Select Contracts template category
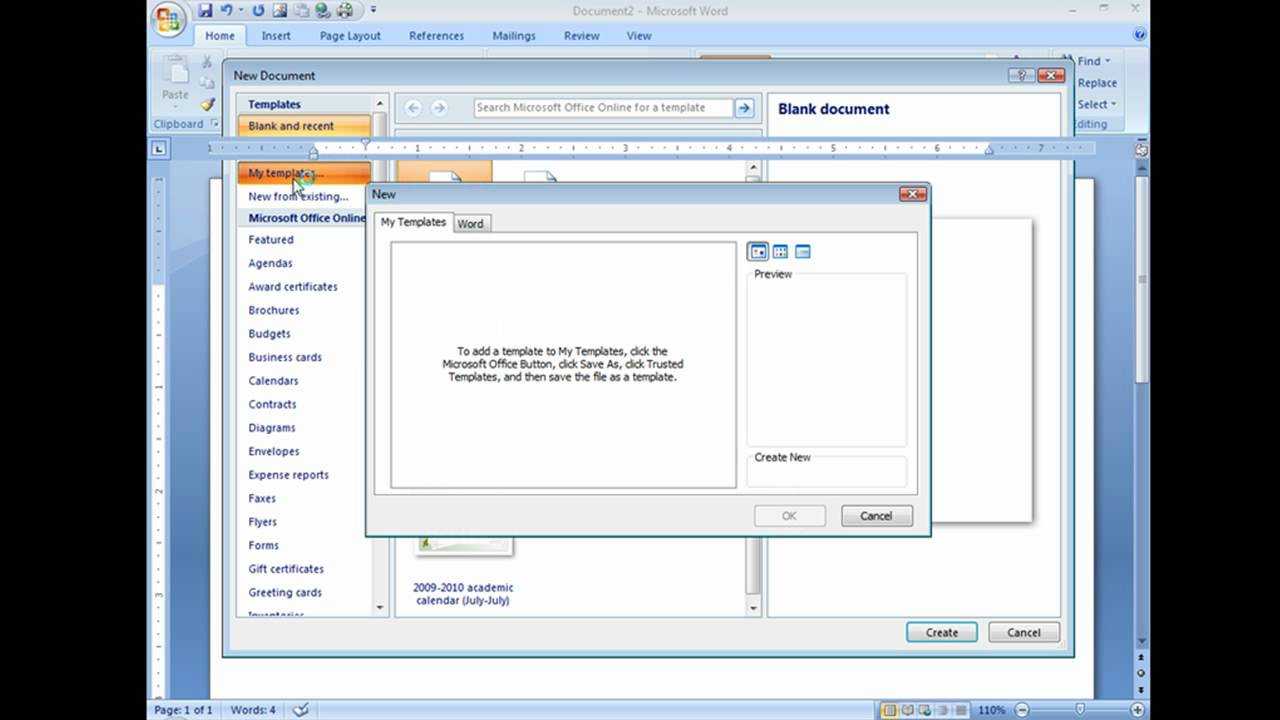Viewport: 1280px width, 720px height. coord(272,404)
